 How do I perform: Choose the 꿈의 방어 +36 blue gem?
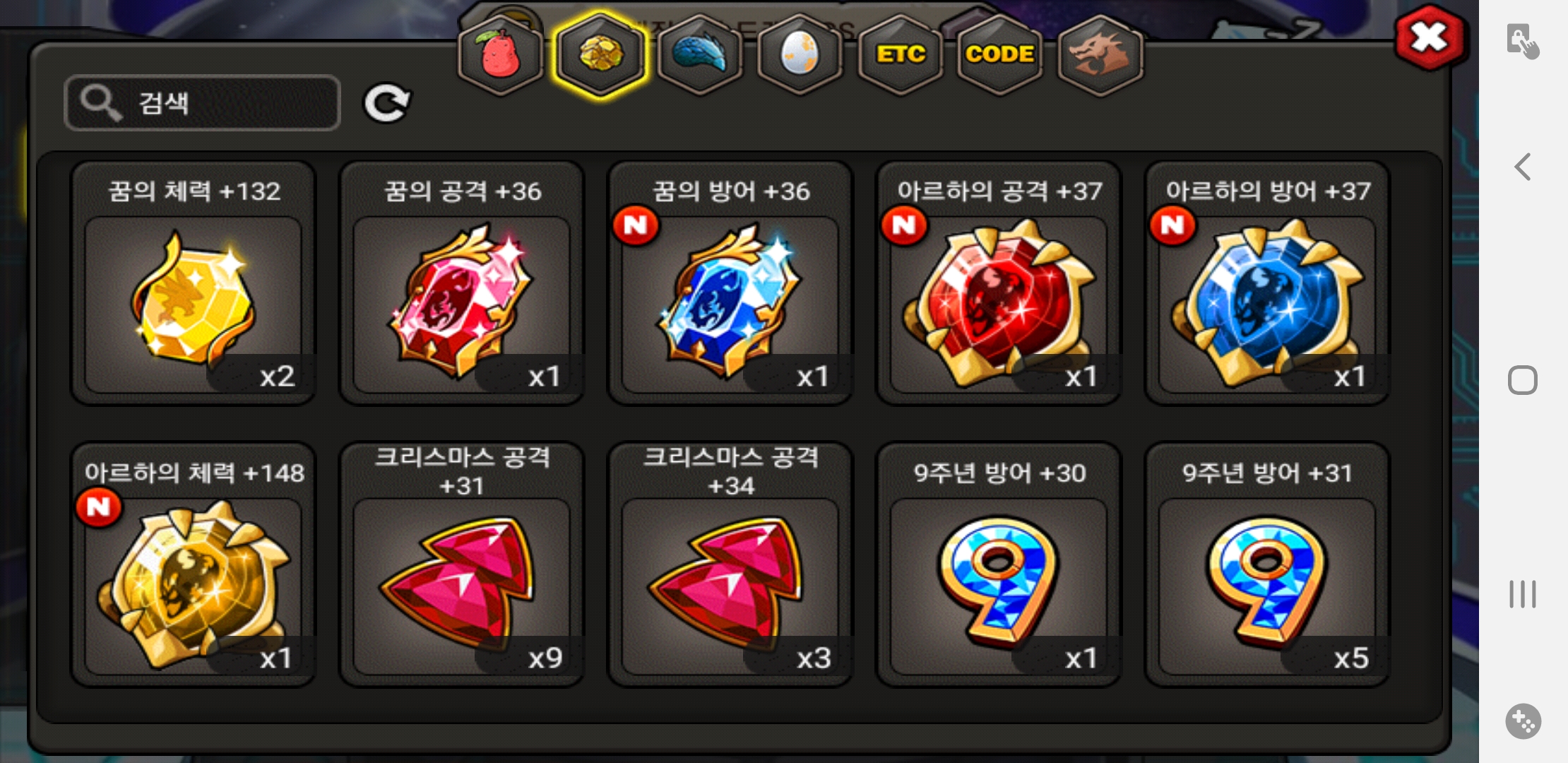click(x=730, y=283)
